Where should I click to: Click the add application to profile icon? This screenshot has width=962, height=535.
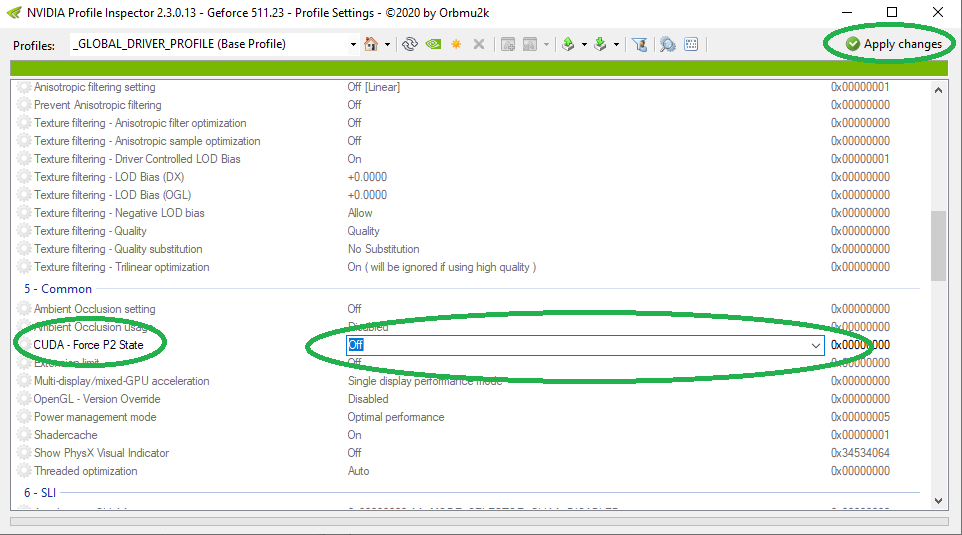(508, 44)
